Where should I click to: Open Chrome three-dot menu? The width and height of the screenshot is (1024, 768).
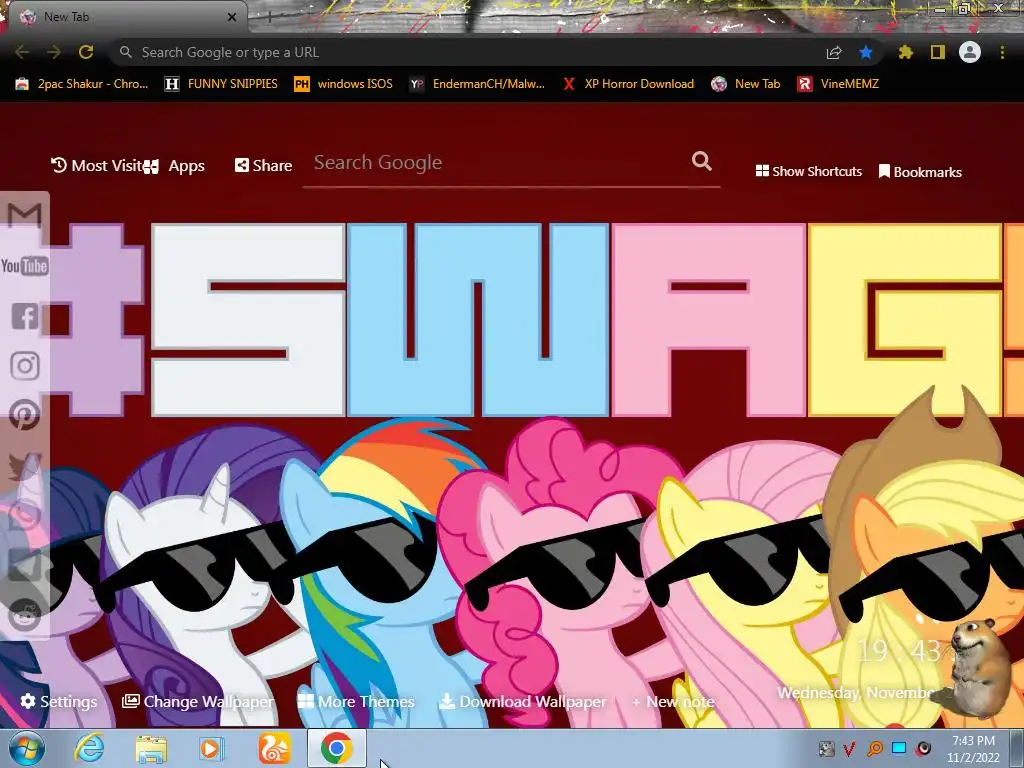1002,52
